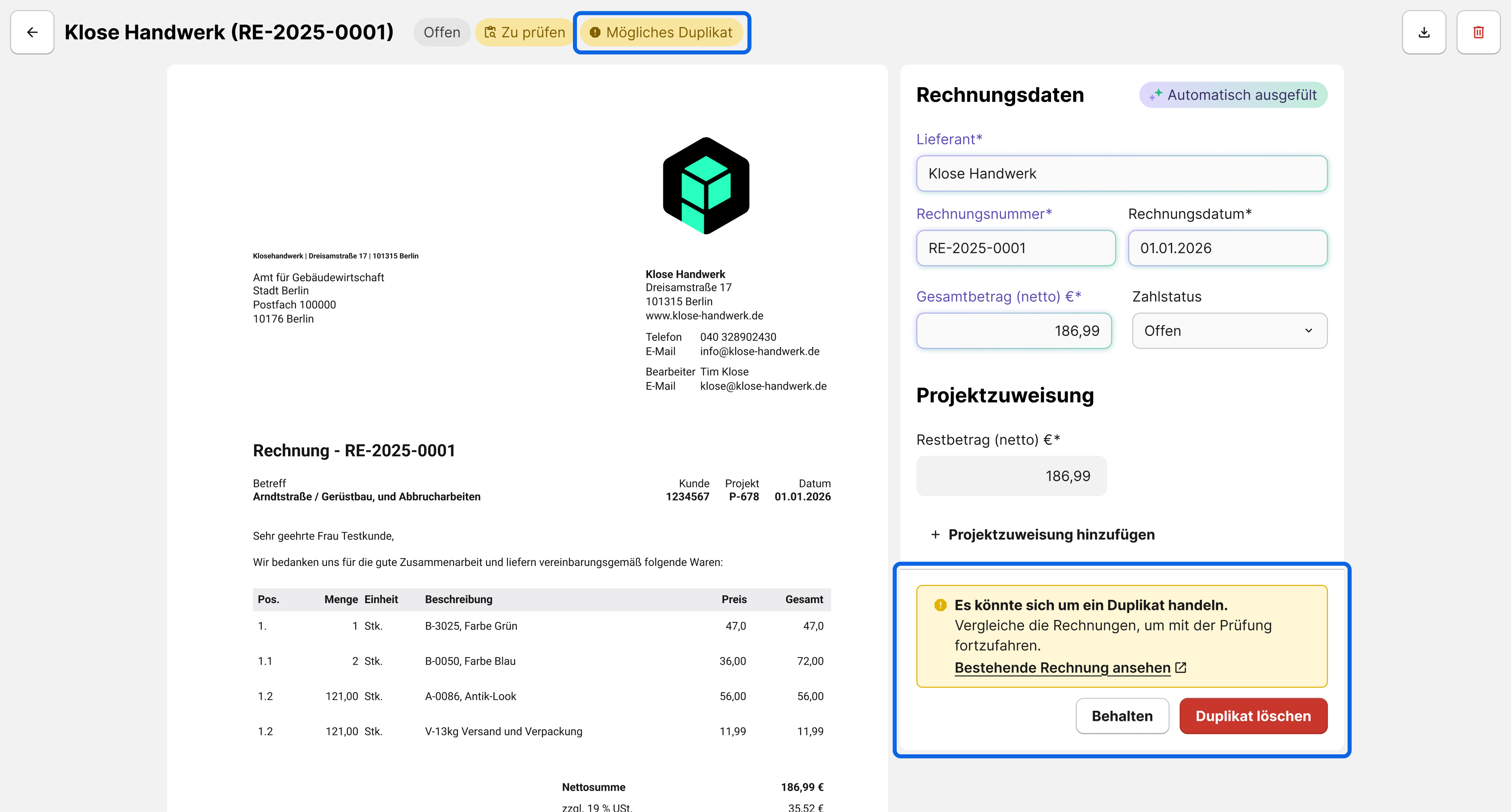Click the Offen status chip in header

[x=442, y=32]
